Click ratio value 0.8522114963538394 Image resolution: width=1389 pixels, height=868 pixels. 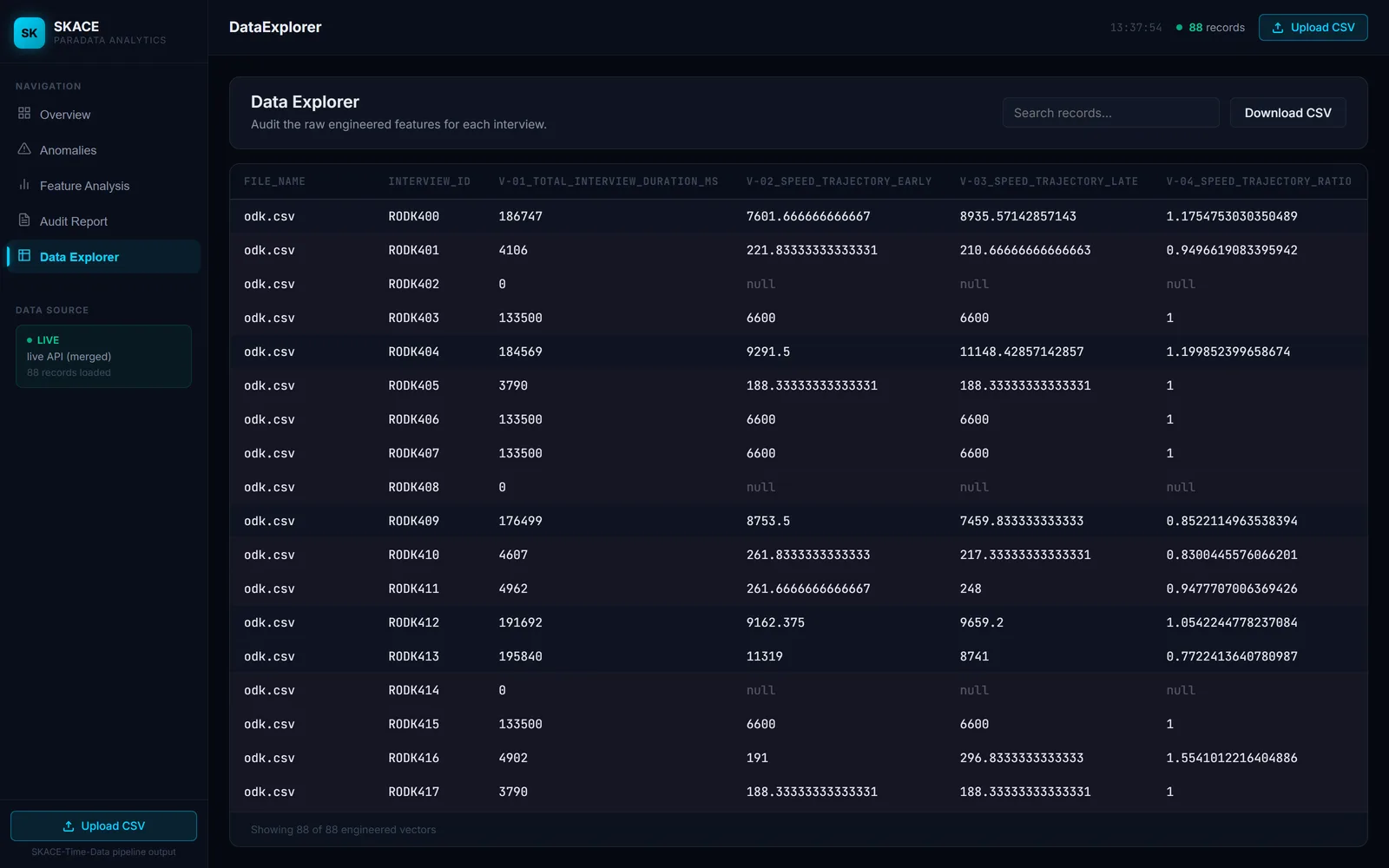[x=1232, y=521]
